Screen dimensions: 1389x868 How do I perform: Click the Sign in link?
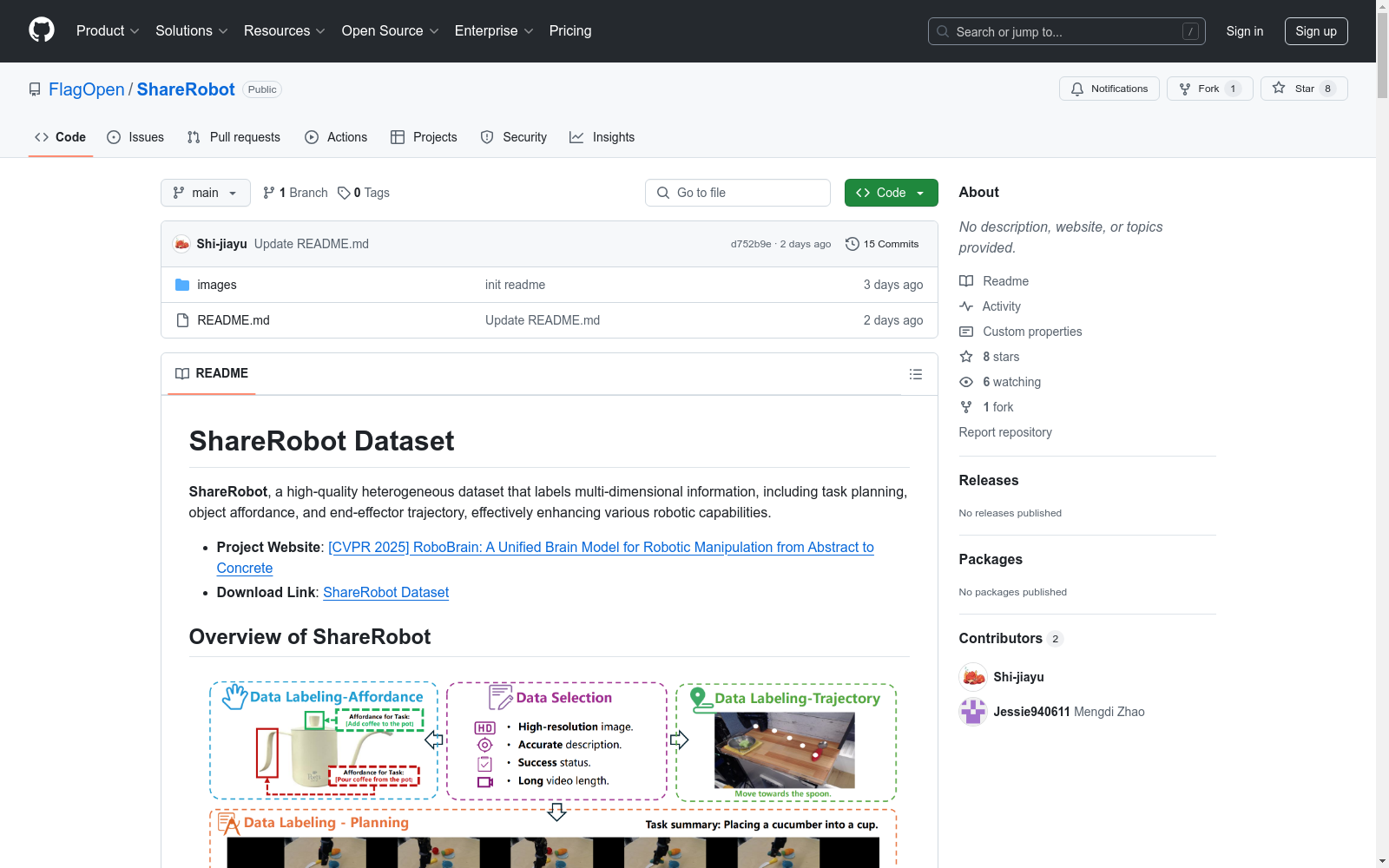pos(1245,31)
